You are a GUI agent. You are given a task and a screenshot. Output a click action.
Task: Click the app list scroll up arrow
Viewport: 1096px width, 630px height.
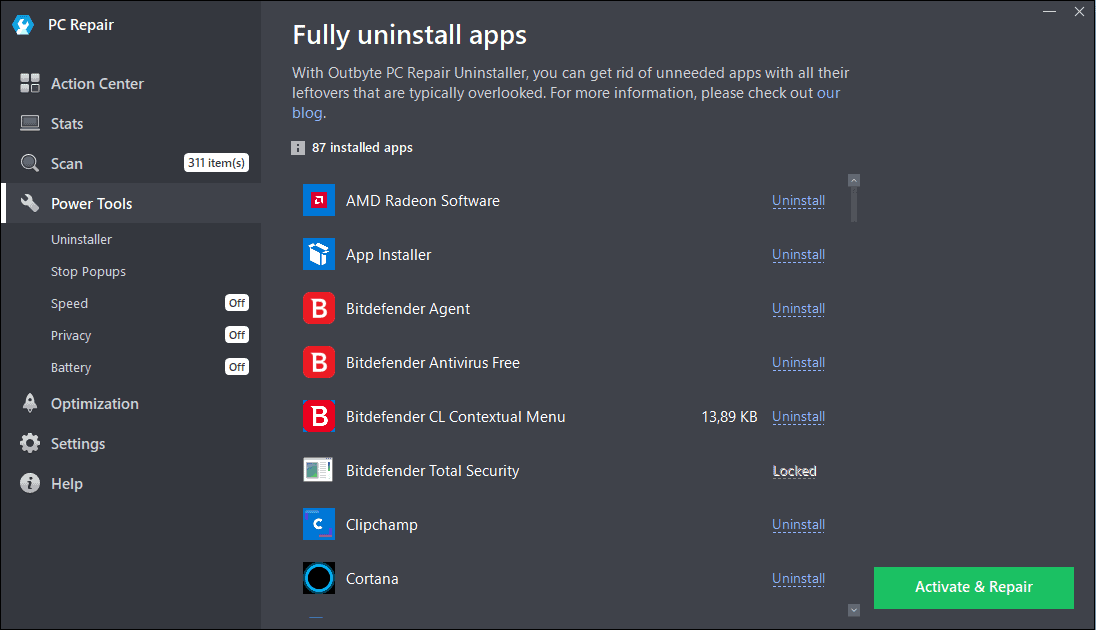coord(853,180)
